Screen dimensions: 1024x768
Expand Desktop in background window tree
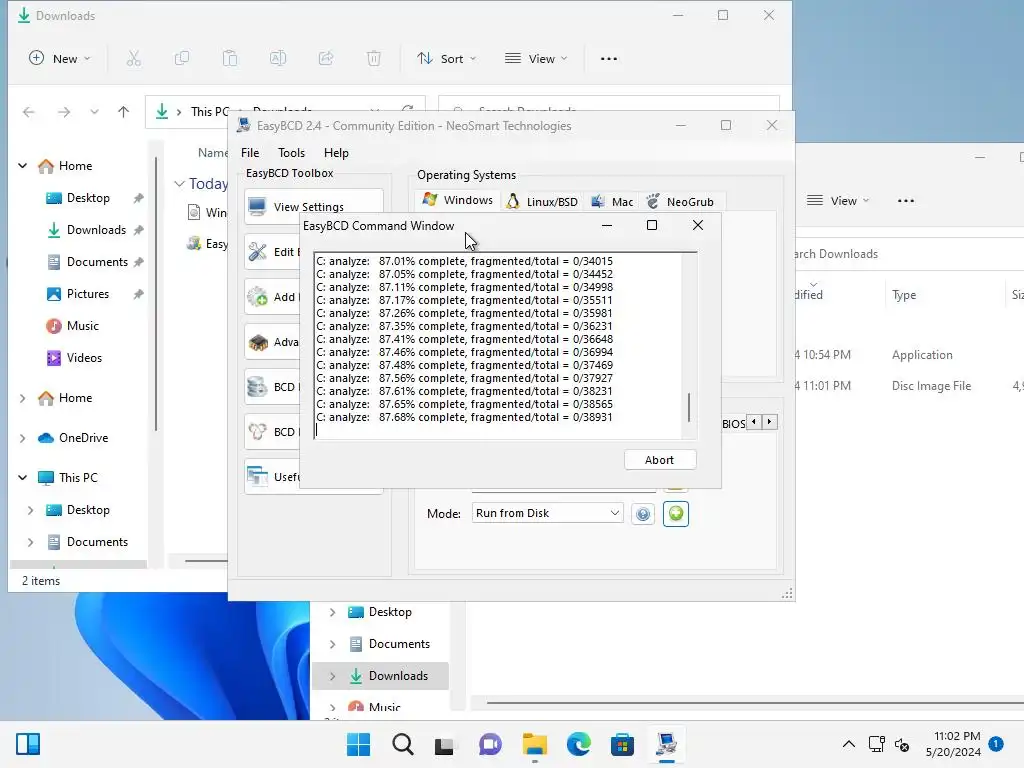332,612
